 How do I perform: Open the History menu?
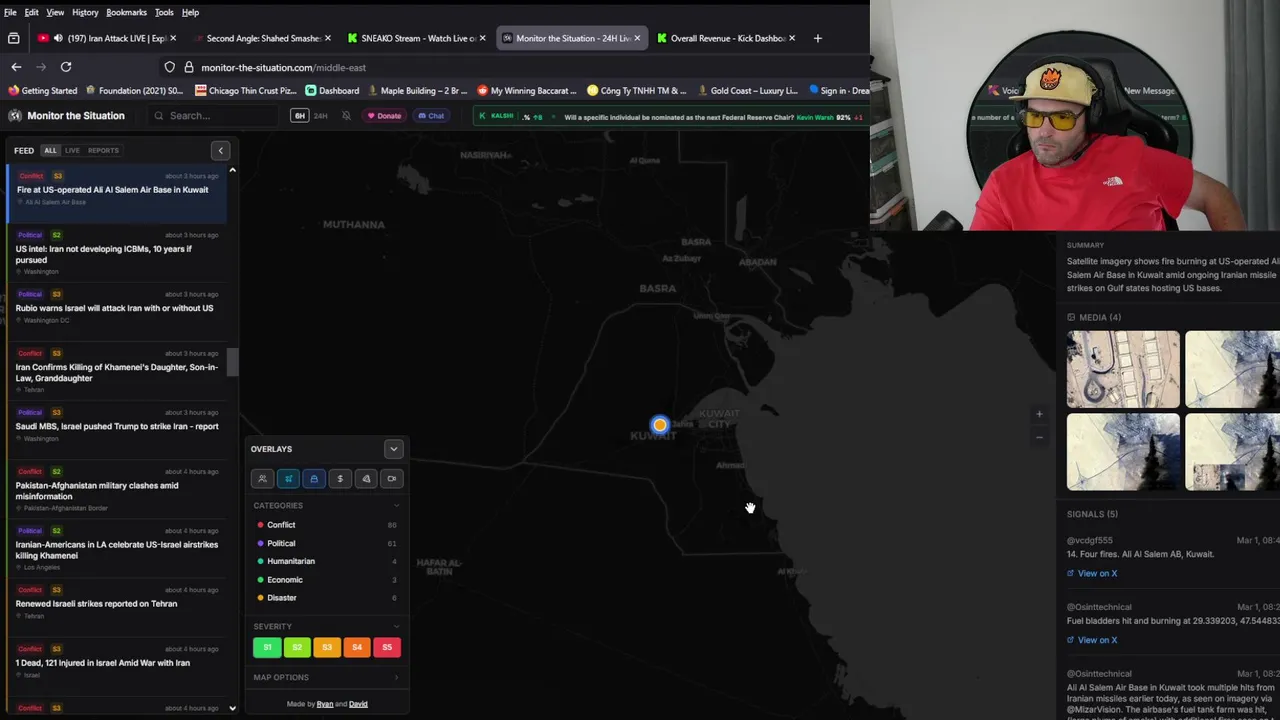(85, 12)
